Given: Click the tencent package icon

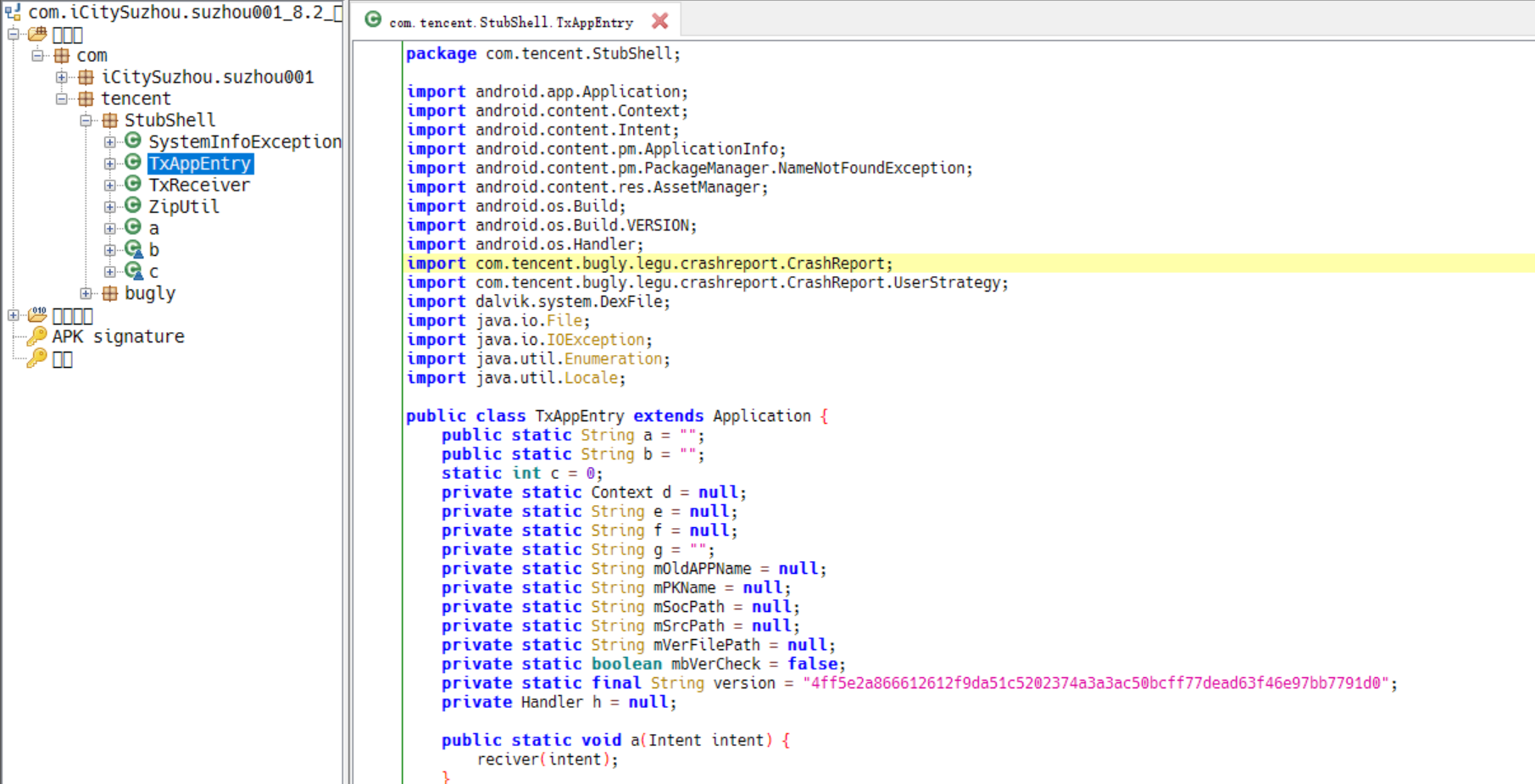Looking at the screenshot, I should point(86,99).
